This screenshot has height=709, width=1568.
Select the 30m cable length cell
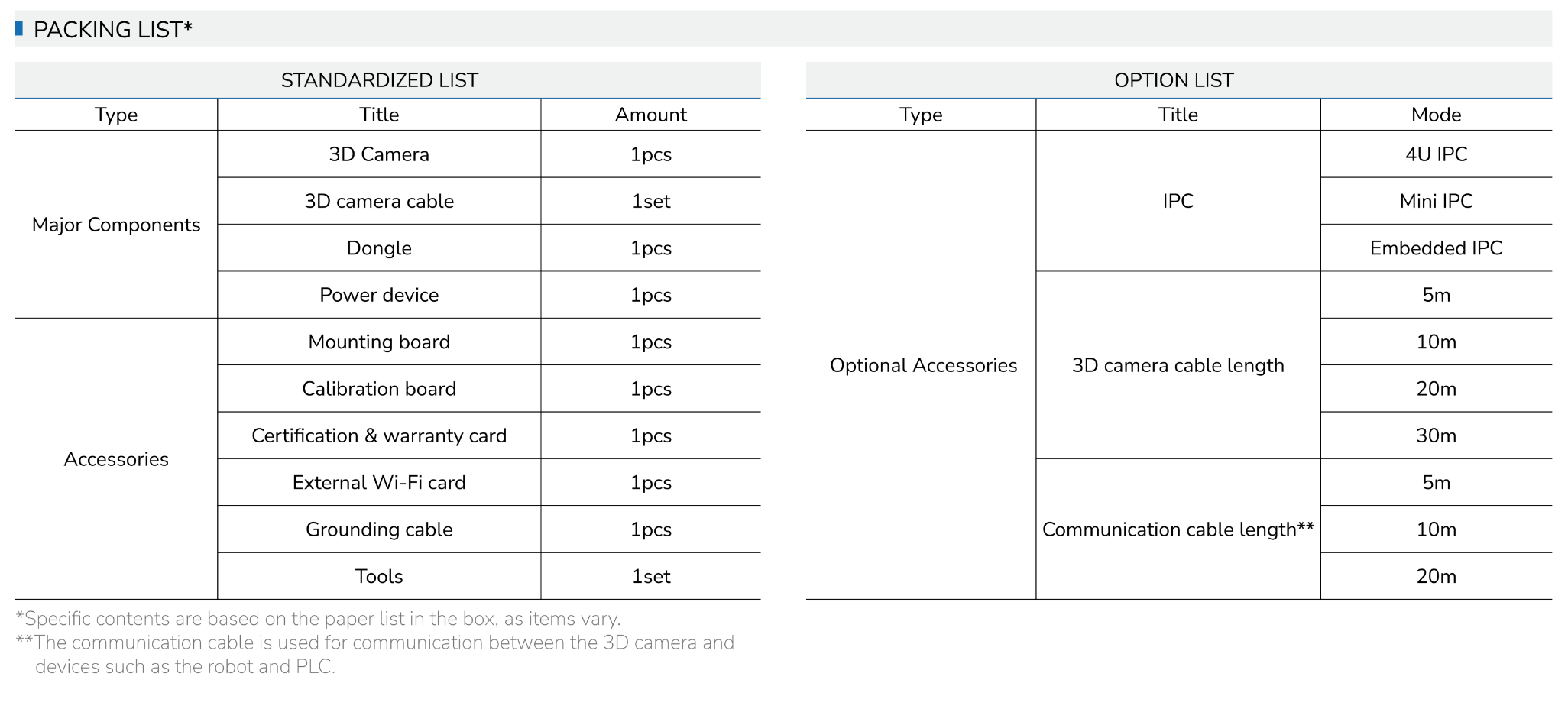point(1435,435)
